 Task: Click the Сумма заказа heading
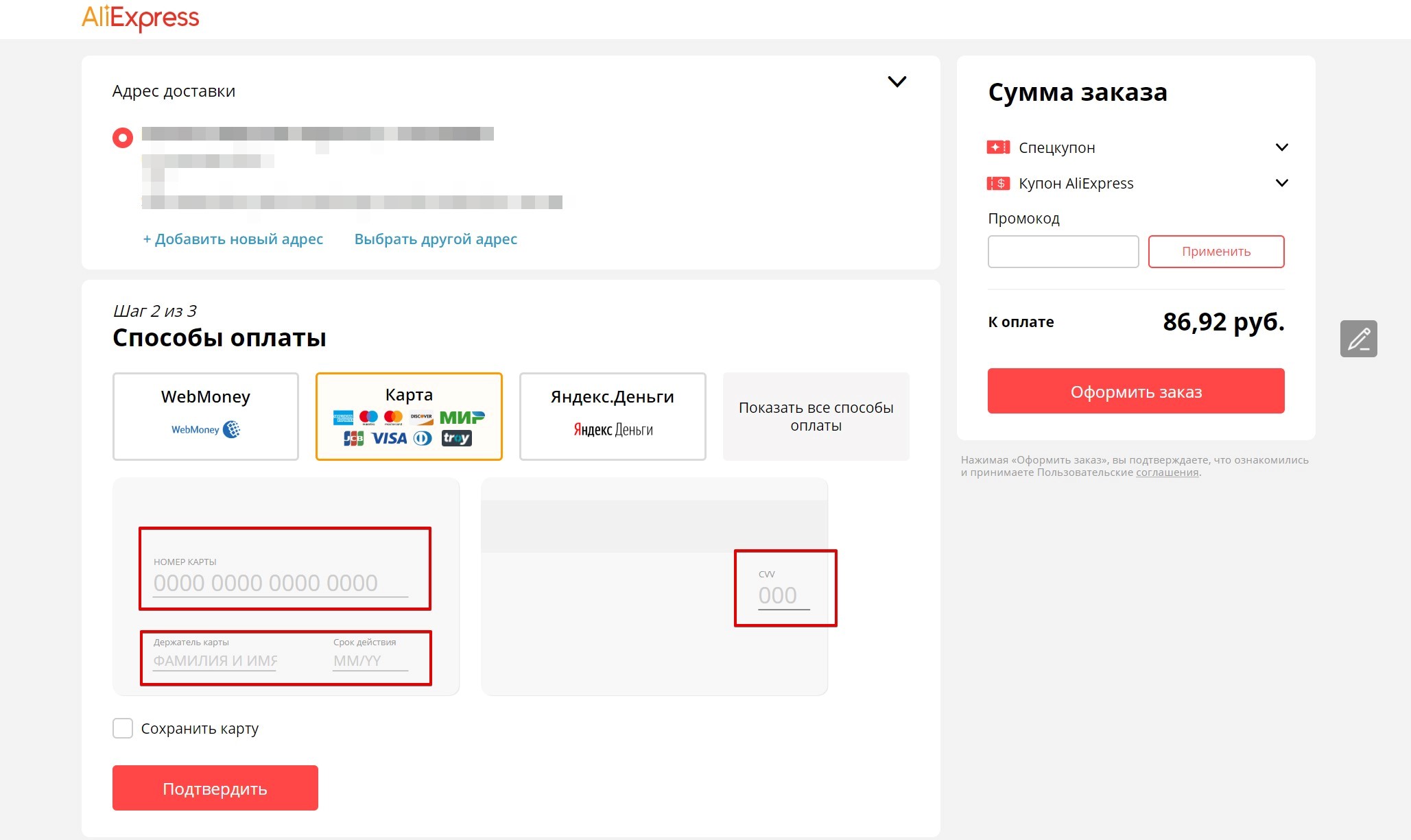(x=1078, y=92)
